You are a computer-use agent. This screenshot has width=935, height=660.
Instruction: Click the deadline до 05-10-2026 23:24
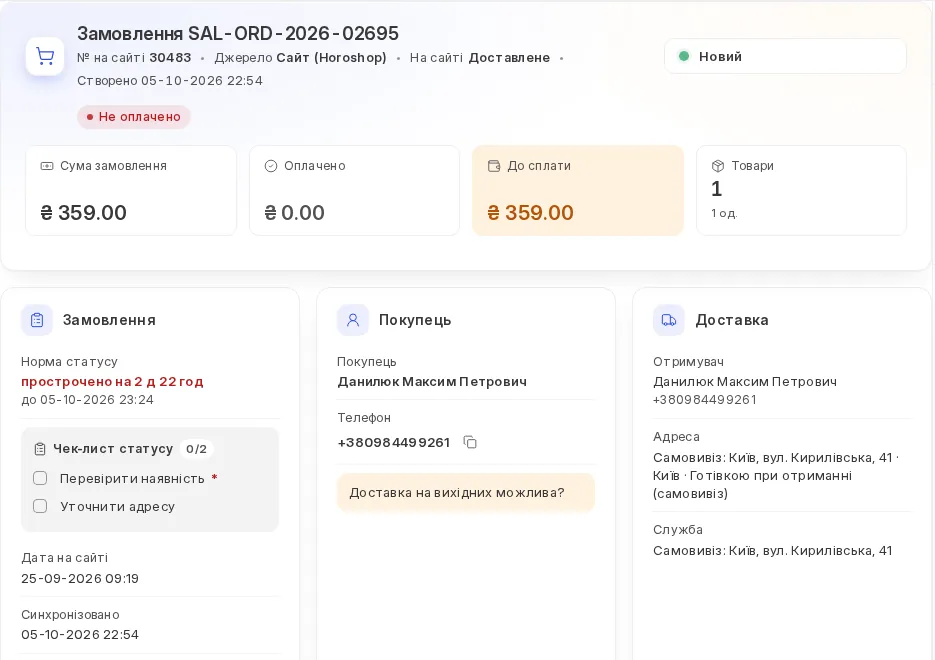tap(88, 400)
